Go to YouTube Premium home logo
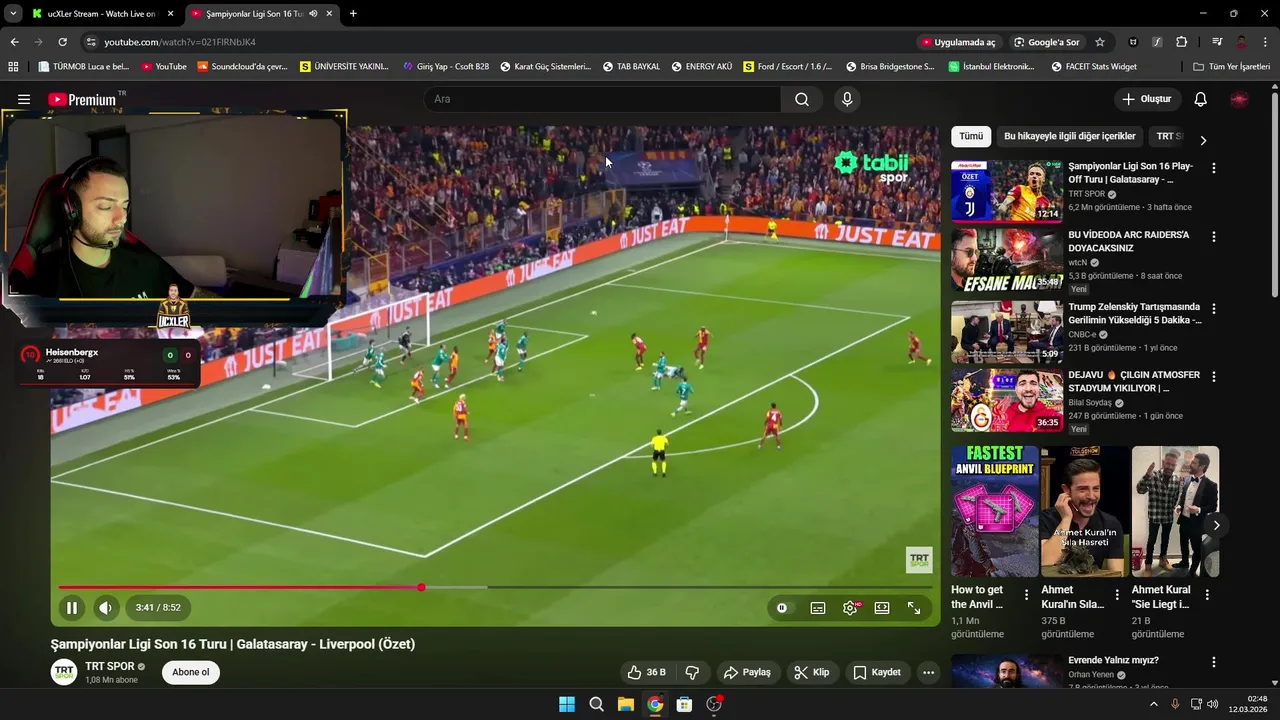The height and width of the screenshot is (720, 1280). coord(82,99)
